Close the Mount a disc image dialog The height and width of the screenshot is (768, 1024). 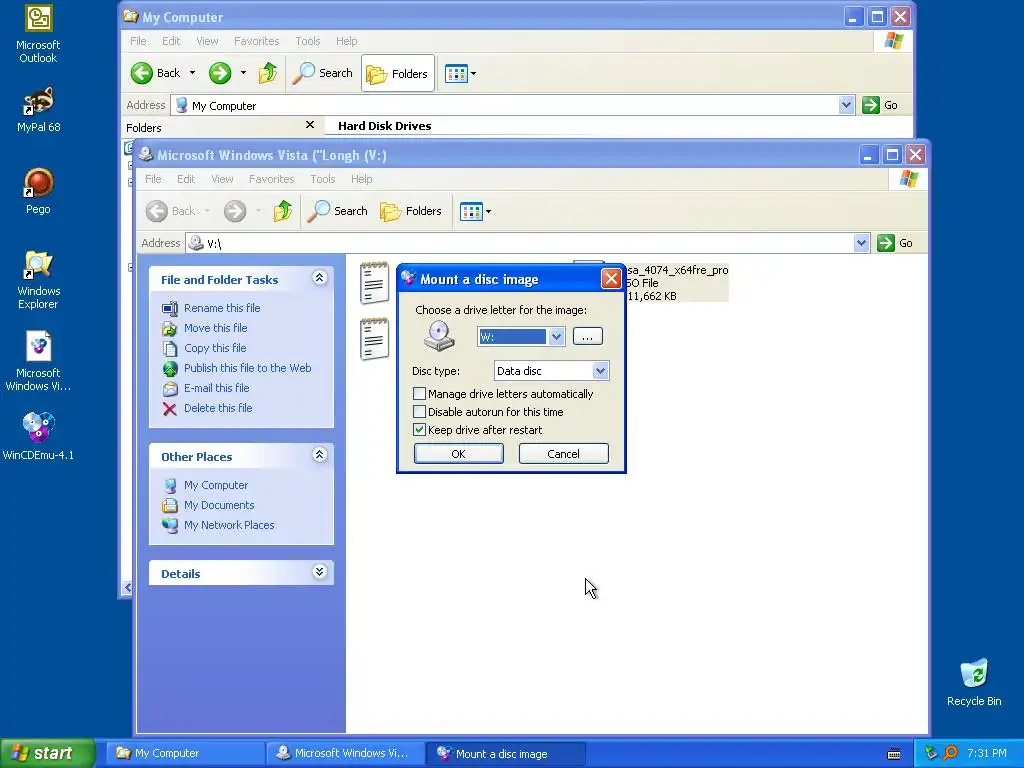(611, 279)
